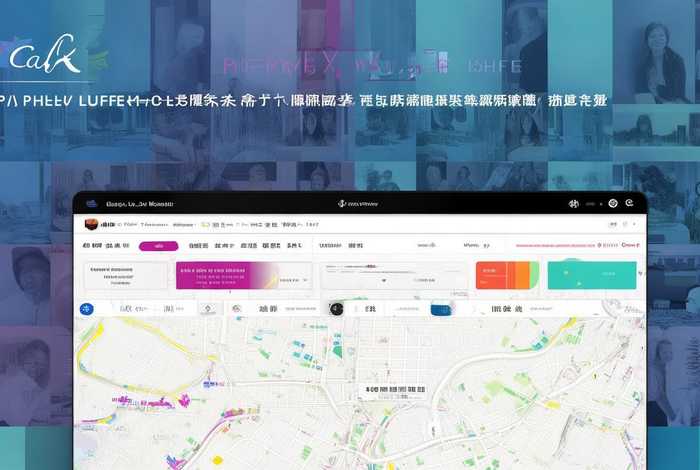Screen dimensions: 700x470
Task: Click the red underlined link in the tab row
Action: tap(555, 245)
